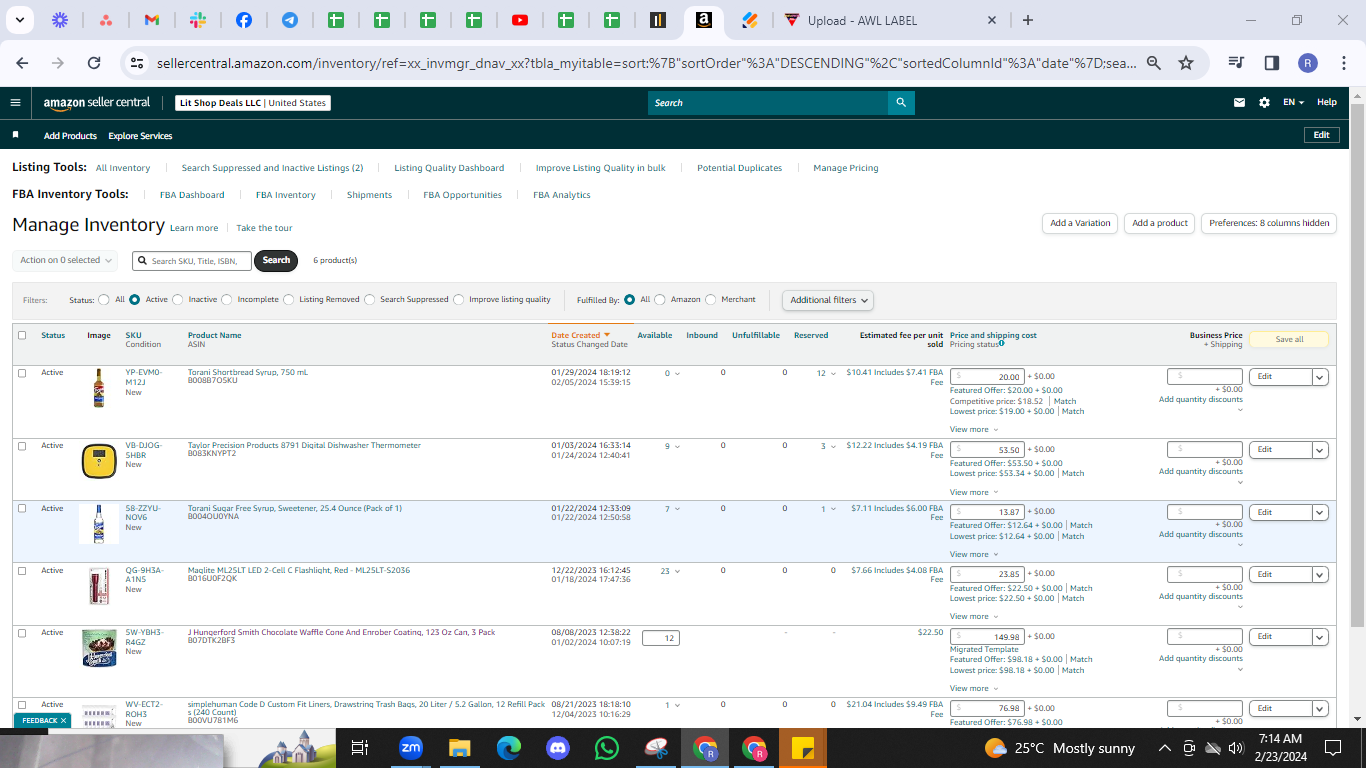1366x768 pixels.
Task: Bookmark this page with the star icon
Action: click(1186, 63)
